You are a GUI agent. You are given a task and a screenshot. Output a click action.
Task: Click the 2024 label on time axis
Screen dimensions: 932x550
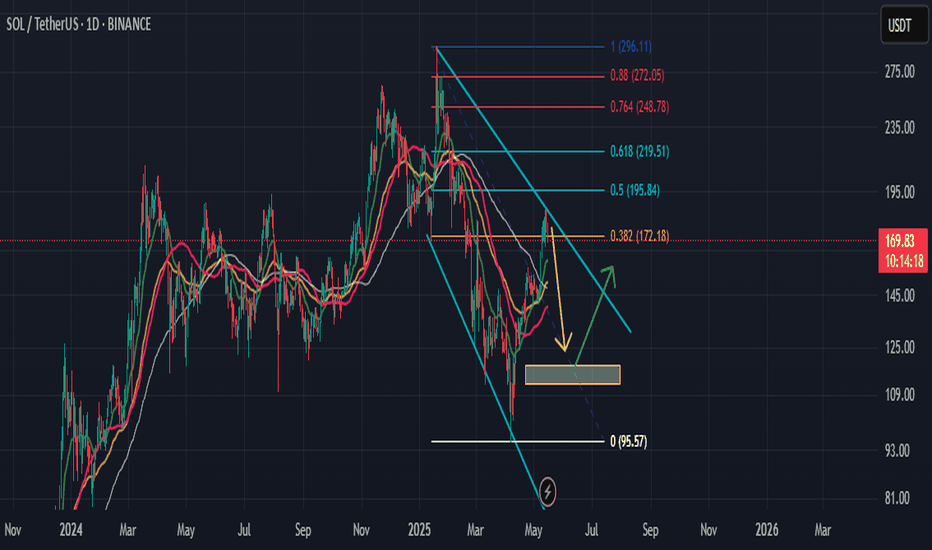click(71, 530)
